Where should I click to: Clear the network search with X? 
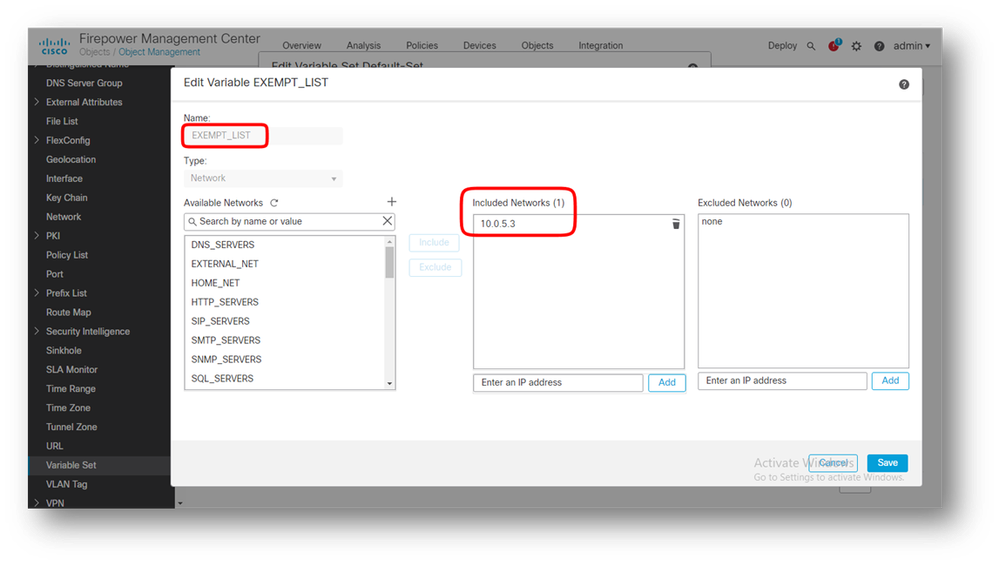point(387,220)
